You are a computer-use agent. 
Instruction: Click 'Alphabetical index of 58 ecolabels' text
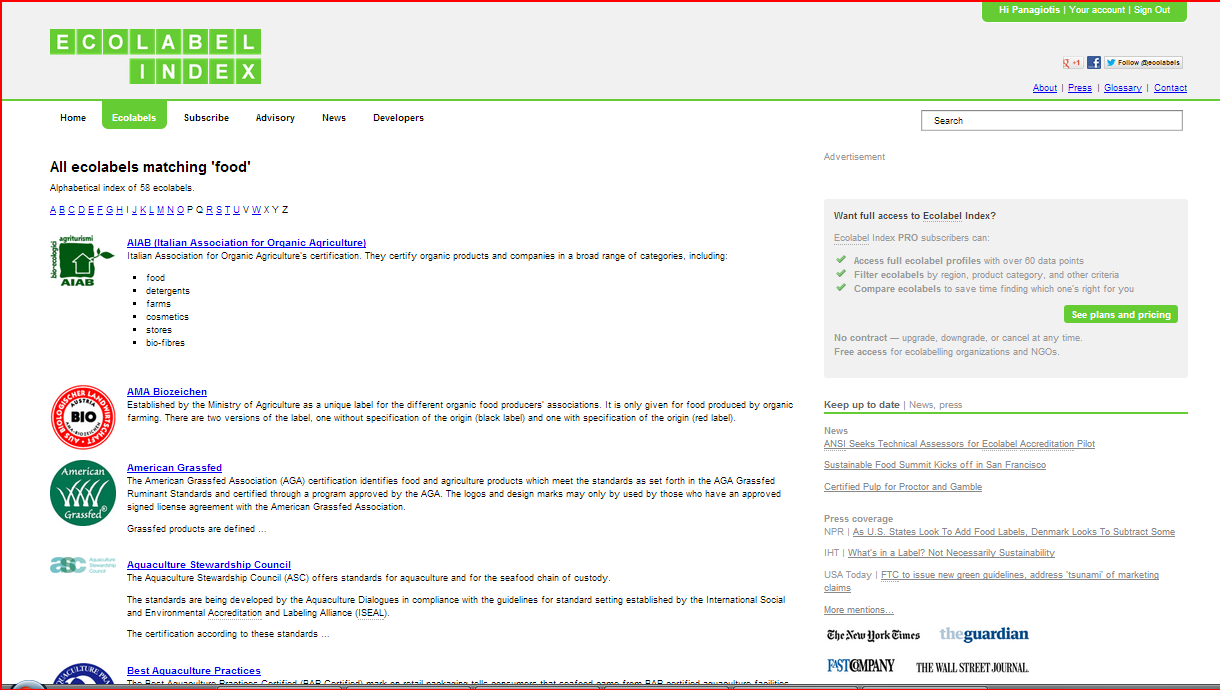(x=122, y=187)
